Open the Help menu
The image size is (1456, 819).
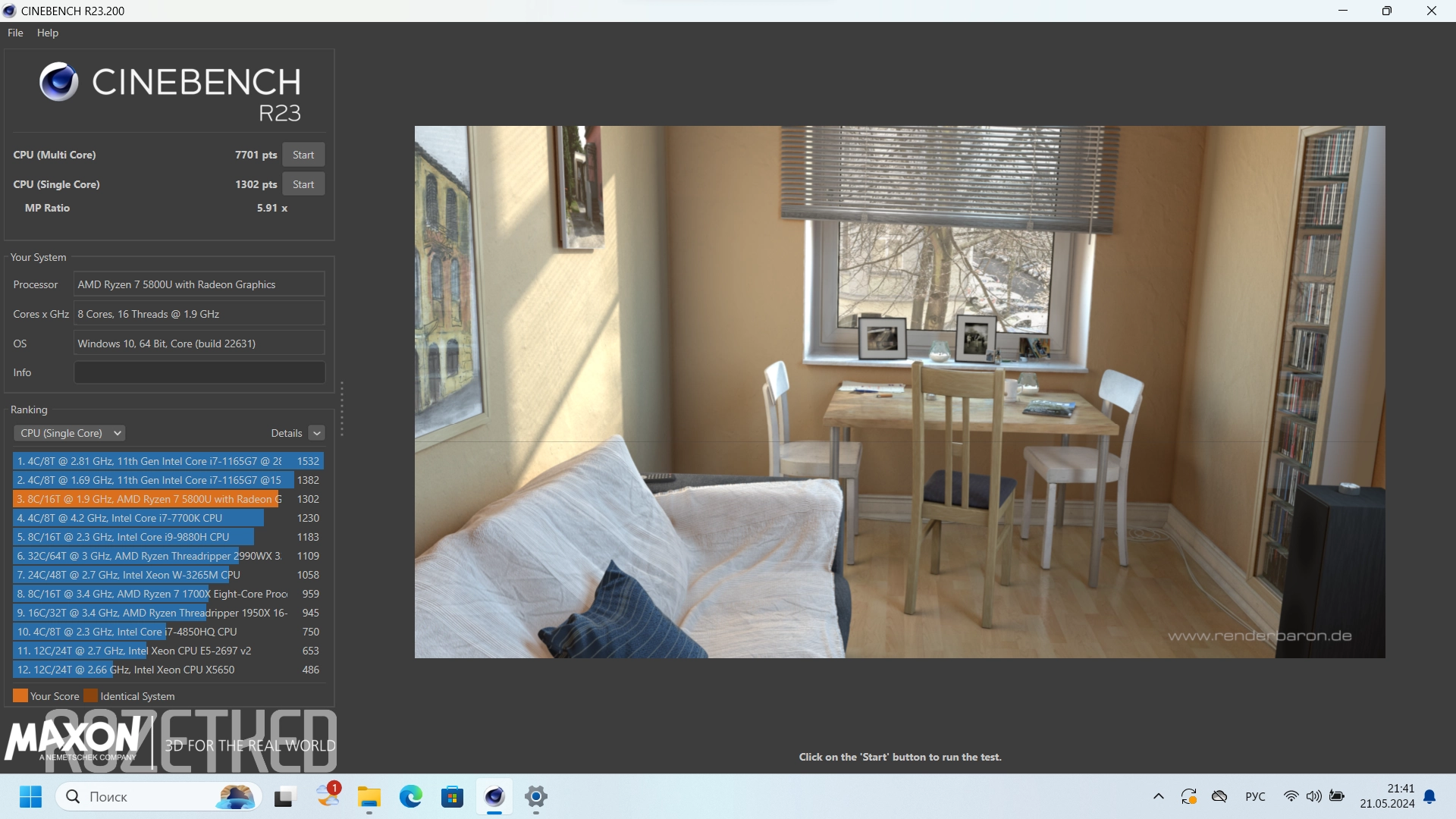pyautogui.click(x=48, y=33)
